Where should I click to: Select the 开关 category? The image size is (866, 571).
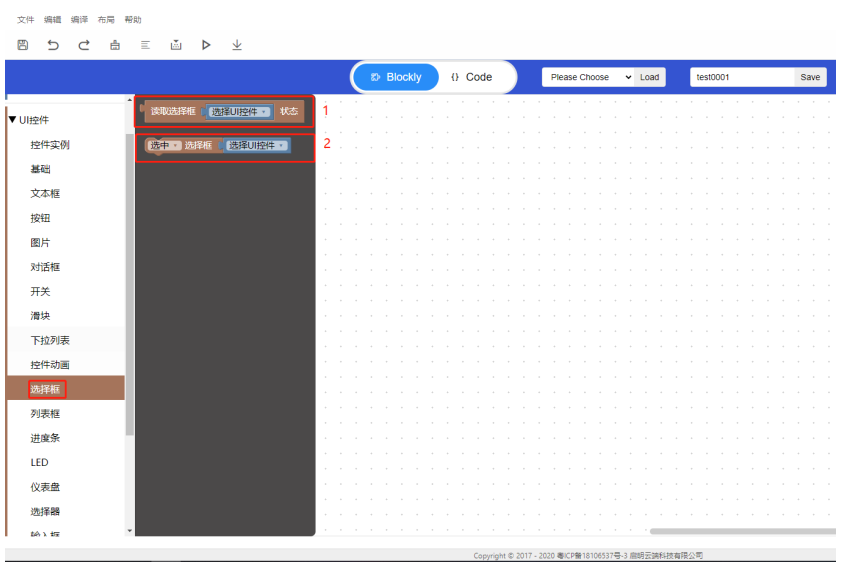tap(40, 291)
